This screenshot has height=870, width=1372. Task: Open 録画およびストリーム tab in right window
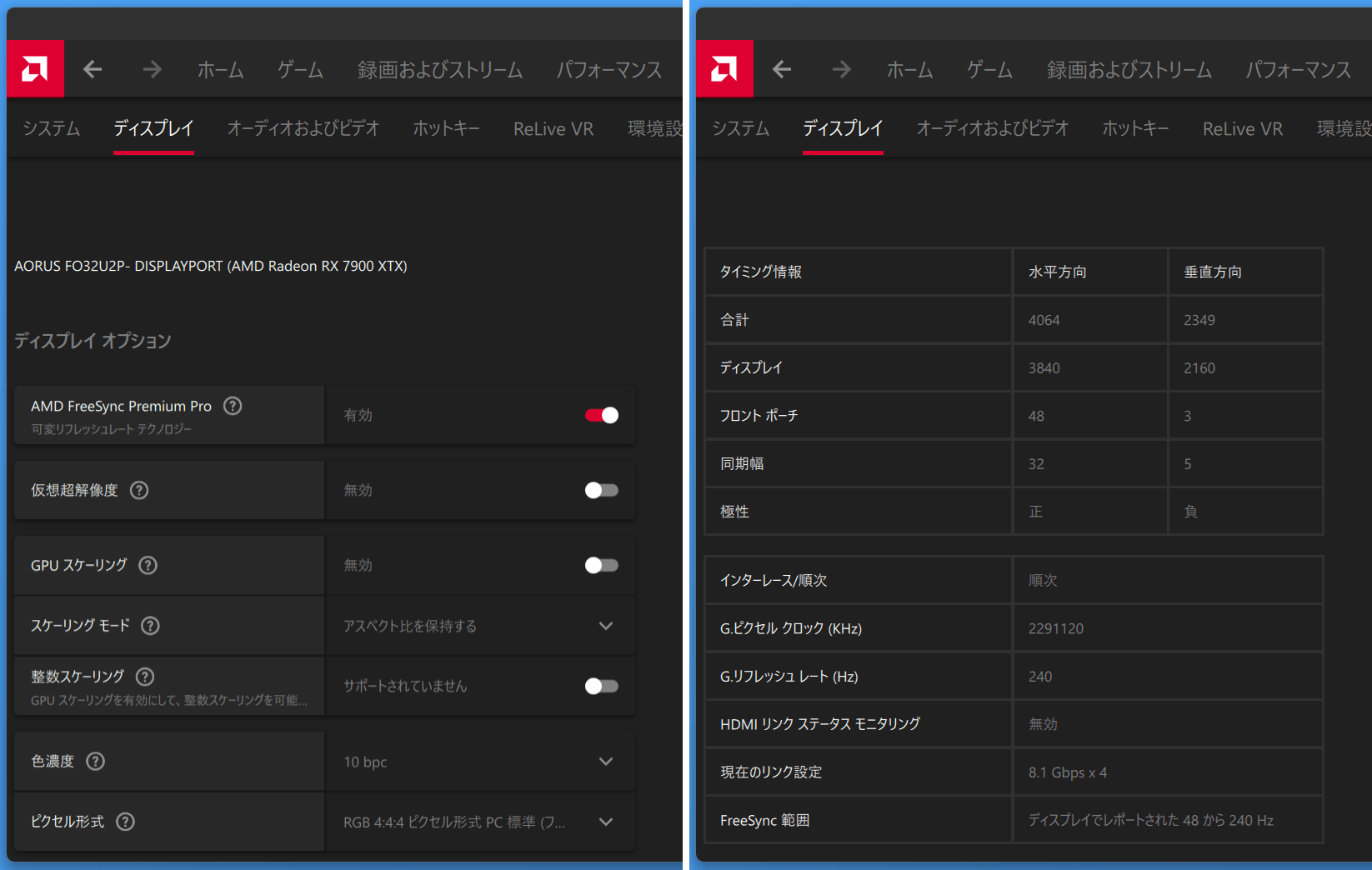tap(1129, 70)
